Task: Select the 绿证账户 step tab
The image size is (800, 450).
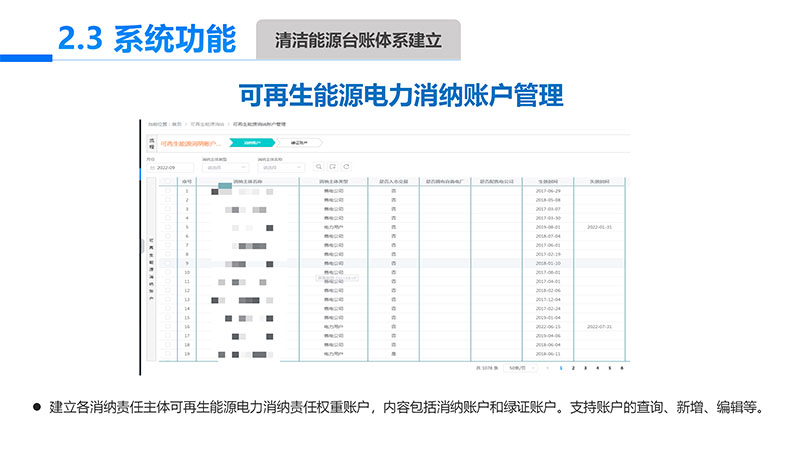Action: [299, 143]
